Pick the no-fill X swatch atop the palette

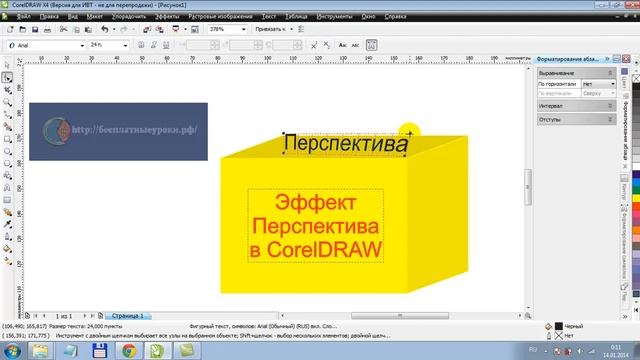point(636,78)
